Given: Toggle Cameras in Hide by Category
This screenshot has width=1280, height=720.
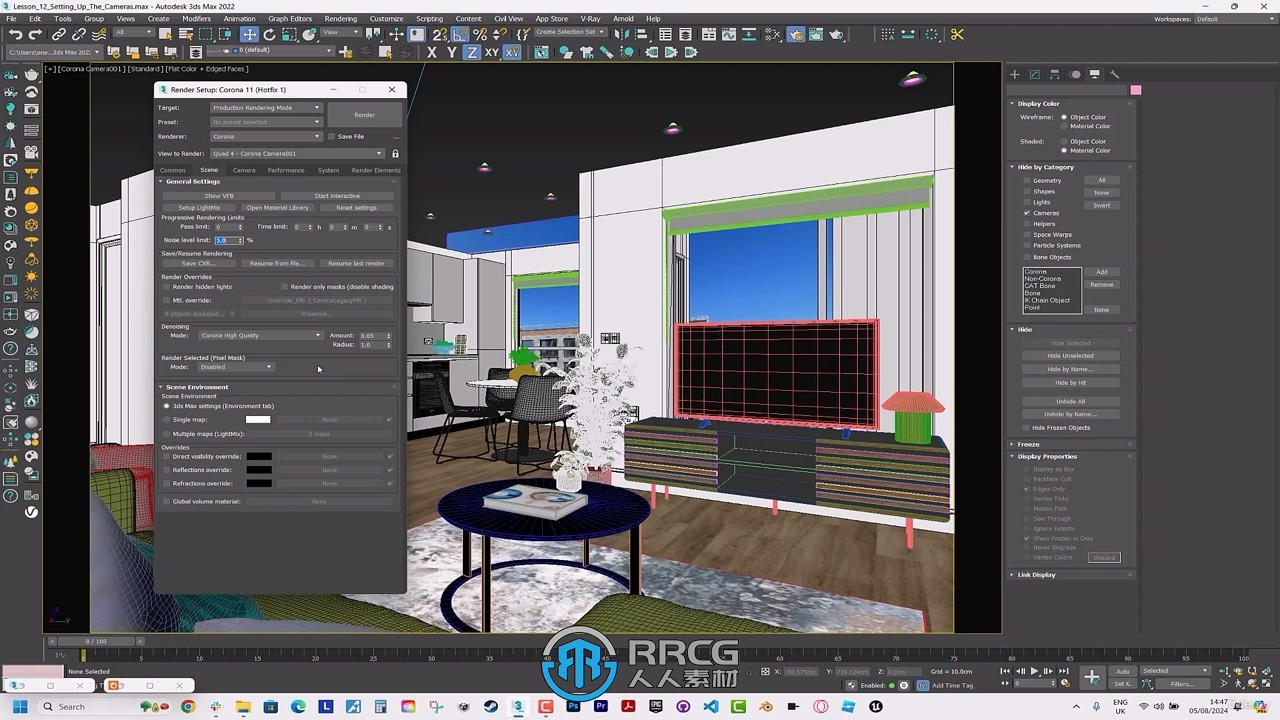Looking at the screenshot, I should pyautogui.click(x=1027, y=213).
